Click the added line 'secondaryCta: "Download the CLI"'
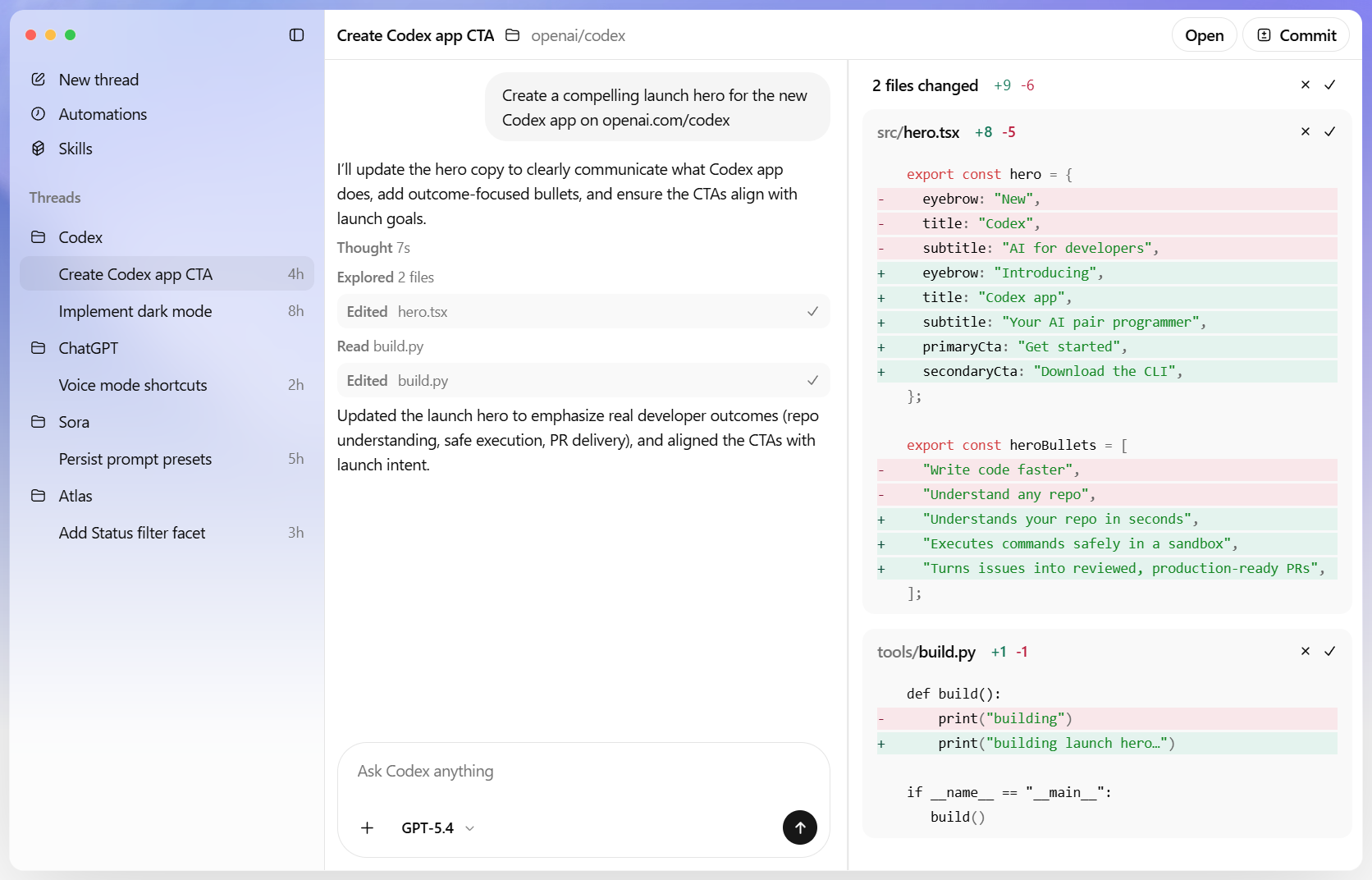The height and width of the screenshot is (880, 1372). [x=1107, y=371]
